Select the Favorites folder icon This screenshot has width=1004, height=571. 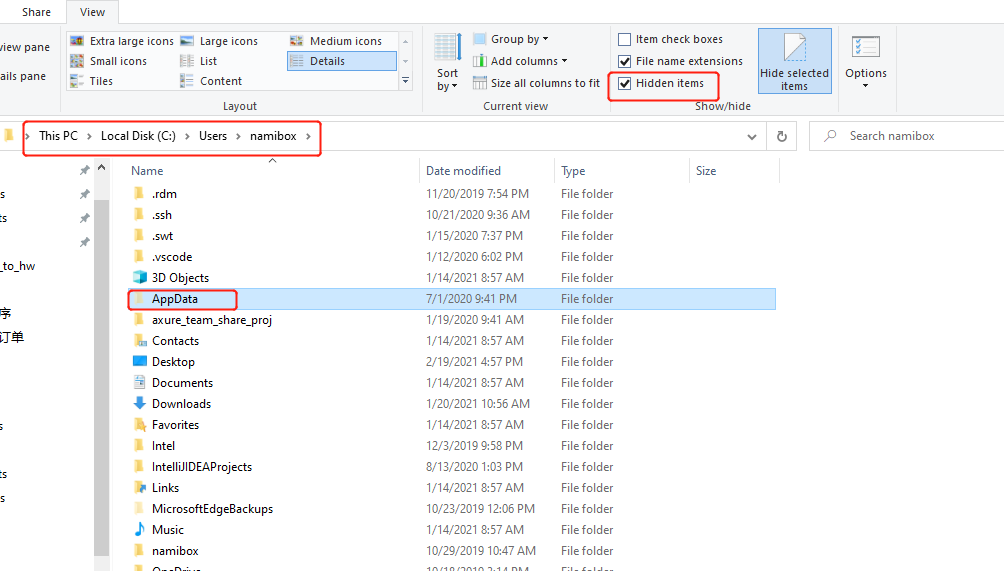(x=140, y=424)
